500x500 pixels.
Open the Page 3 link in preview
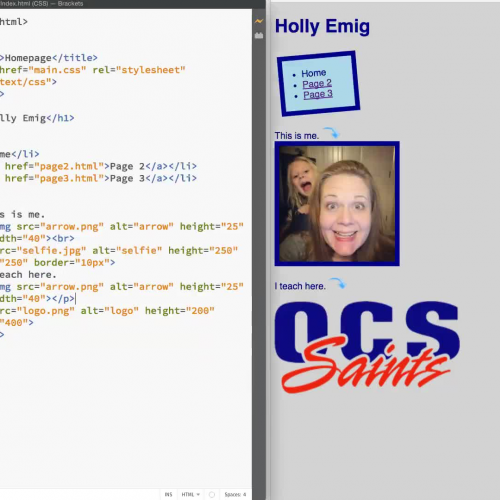[318, 94]
